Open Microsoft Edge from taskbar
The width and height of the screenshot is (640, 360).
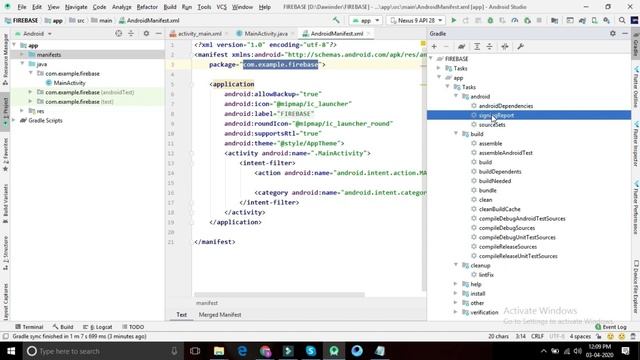tap(242, 351)
